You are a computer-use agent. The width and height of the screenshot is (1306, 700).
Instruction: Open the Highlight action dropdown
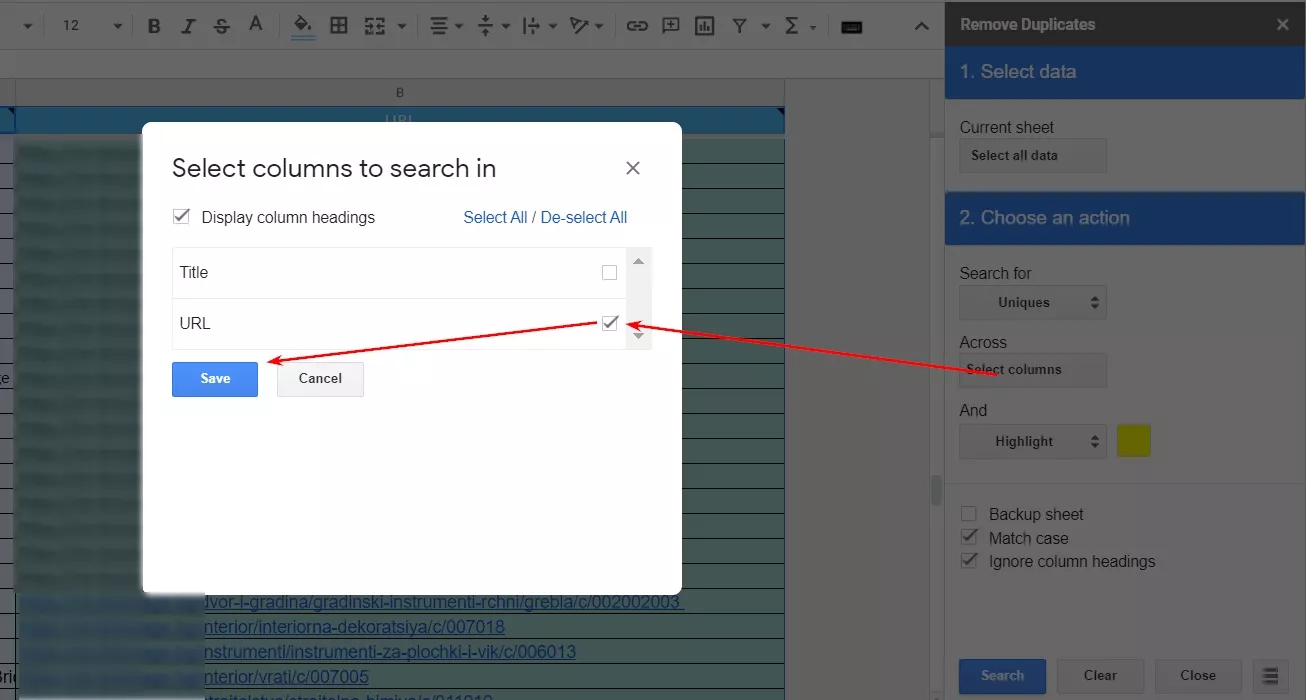(1033, 441)
